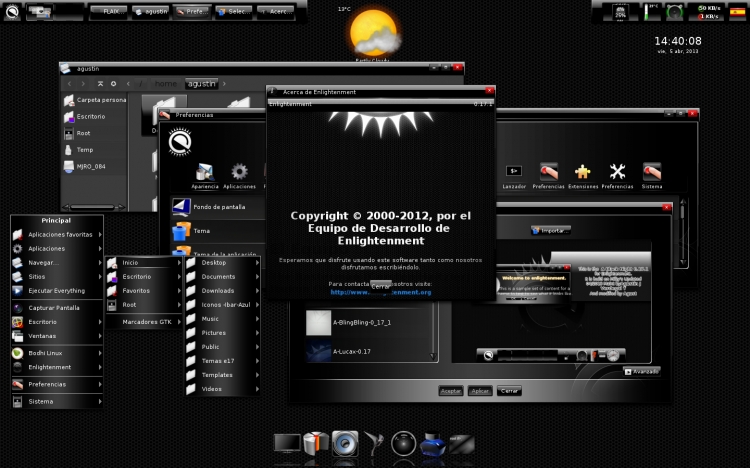Image resolution: width=750 pixels, height=468 pixels.
Task: Open the Sistema category in Preferencias
Action: 652,176
